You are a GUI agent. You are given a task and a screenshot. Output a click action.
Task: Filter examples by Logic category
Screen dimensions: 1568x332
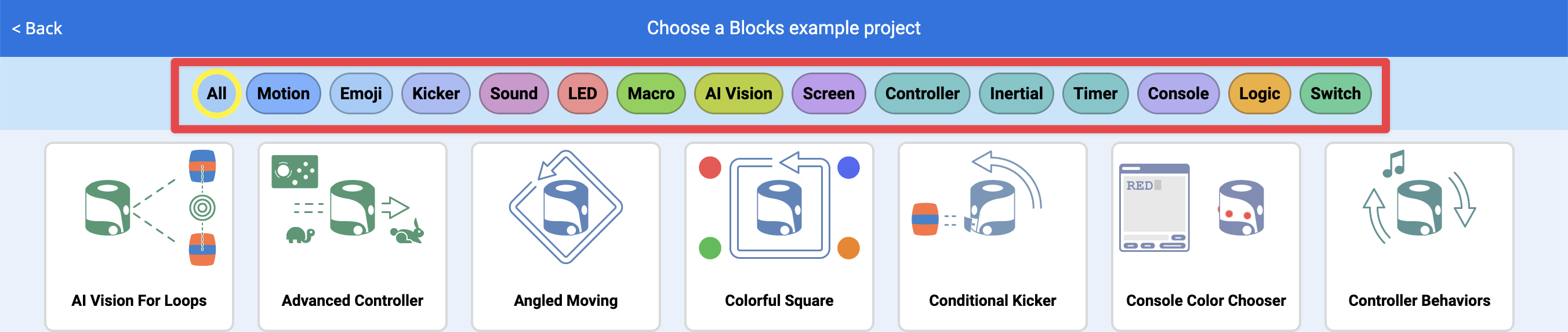tap(1260, 94)
